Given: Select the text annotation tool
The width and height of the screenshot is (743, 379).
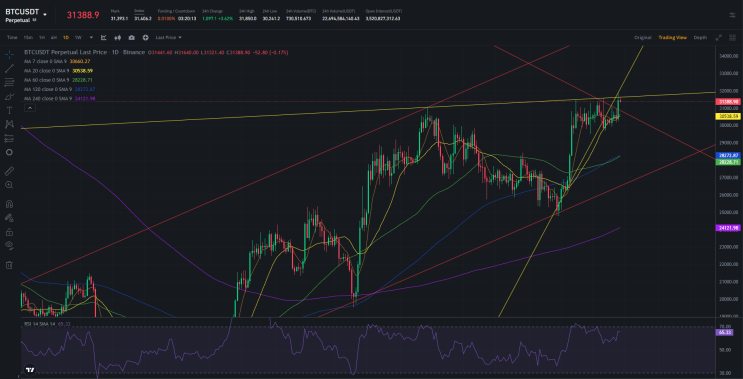Looking at the screenshot, I should point(9,110).
